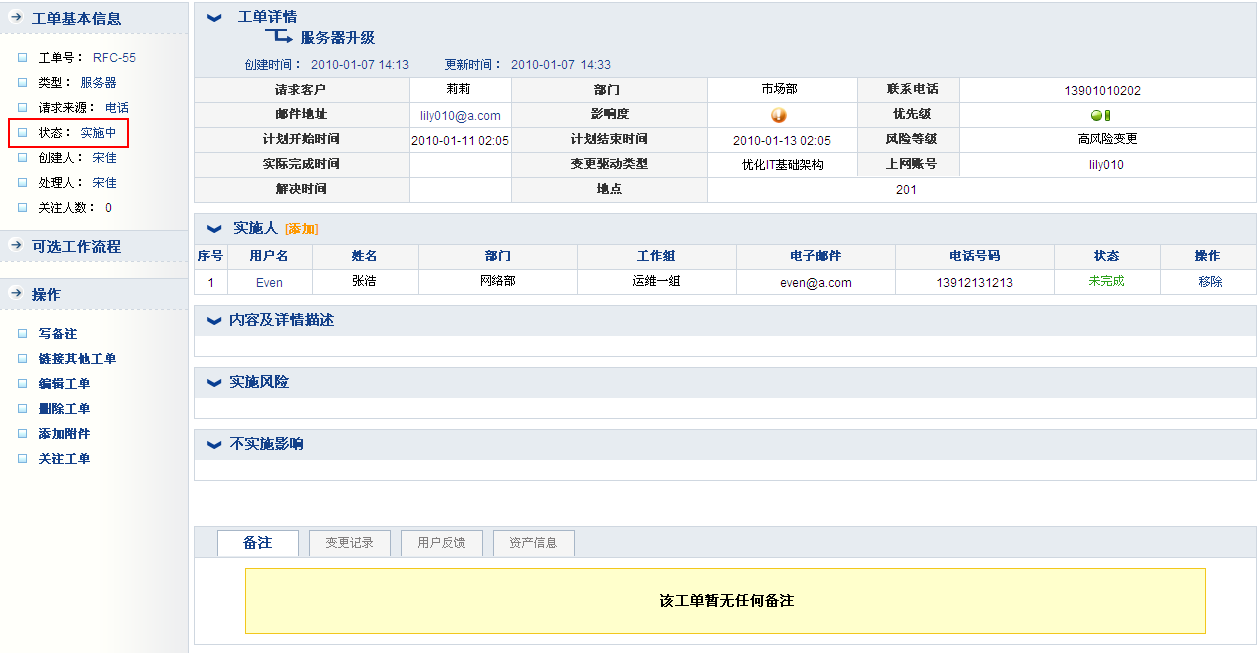Image resolution: width=1260 pixels, height=653 pixels.
Task: Collapse the 工单详情 section chevron
Action: (x=214, y=18)
